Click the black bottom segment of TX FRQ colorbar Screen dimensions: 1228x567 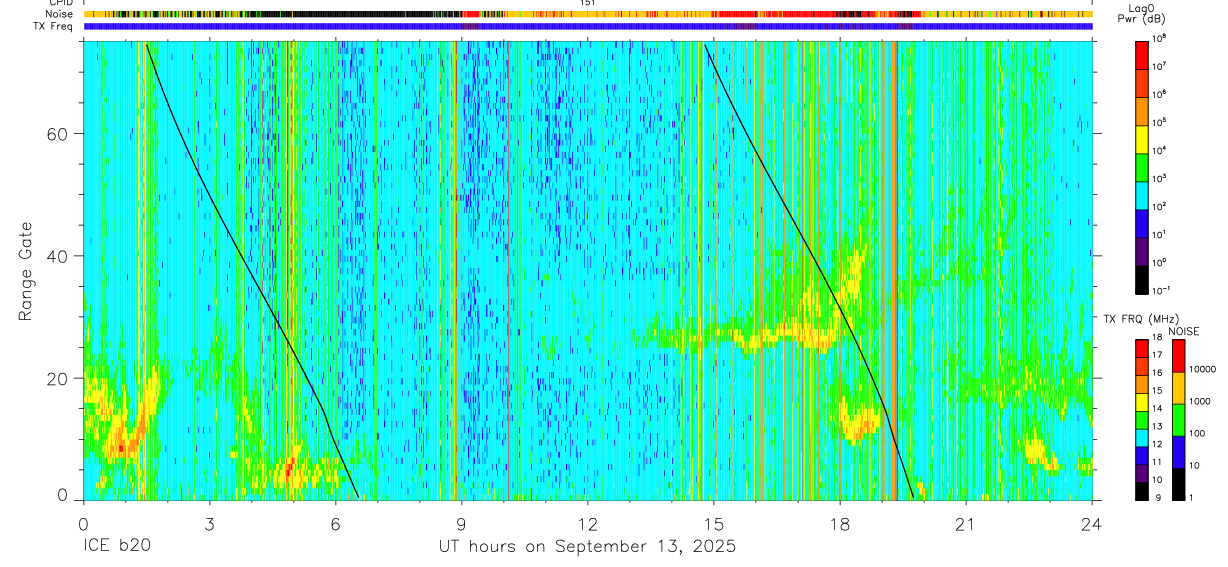pyautogui.click(x=1141, y=491)
